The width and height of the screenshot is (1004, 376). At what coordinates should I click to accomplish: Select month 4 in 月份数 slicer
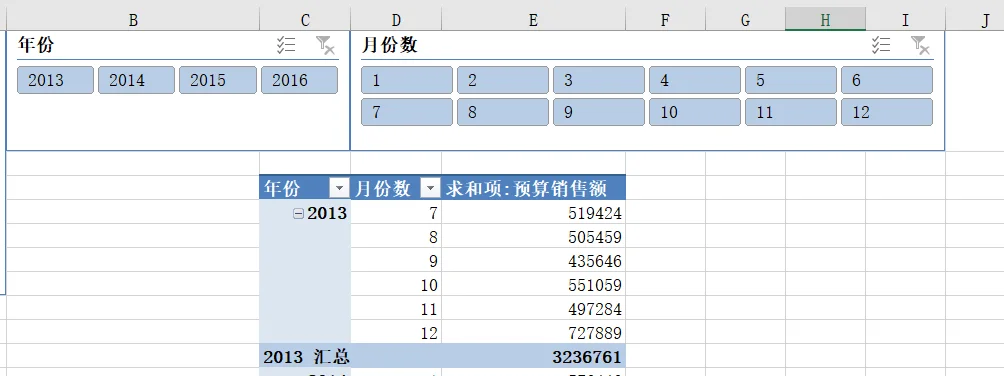695,80
